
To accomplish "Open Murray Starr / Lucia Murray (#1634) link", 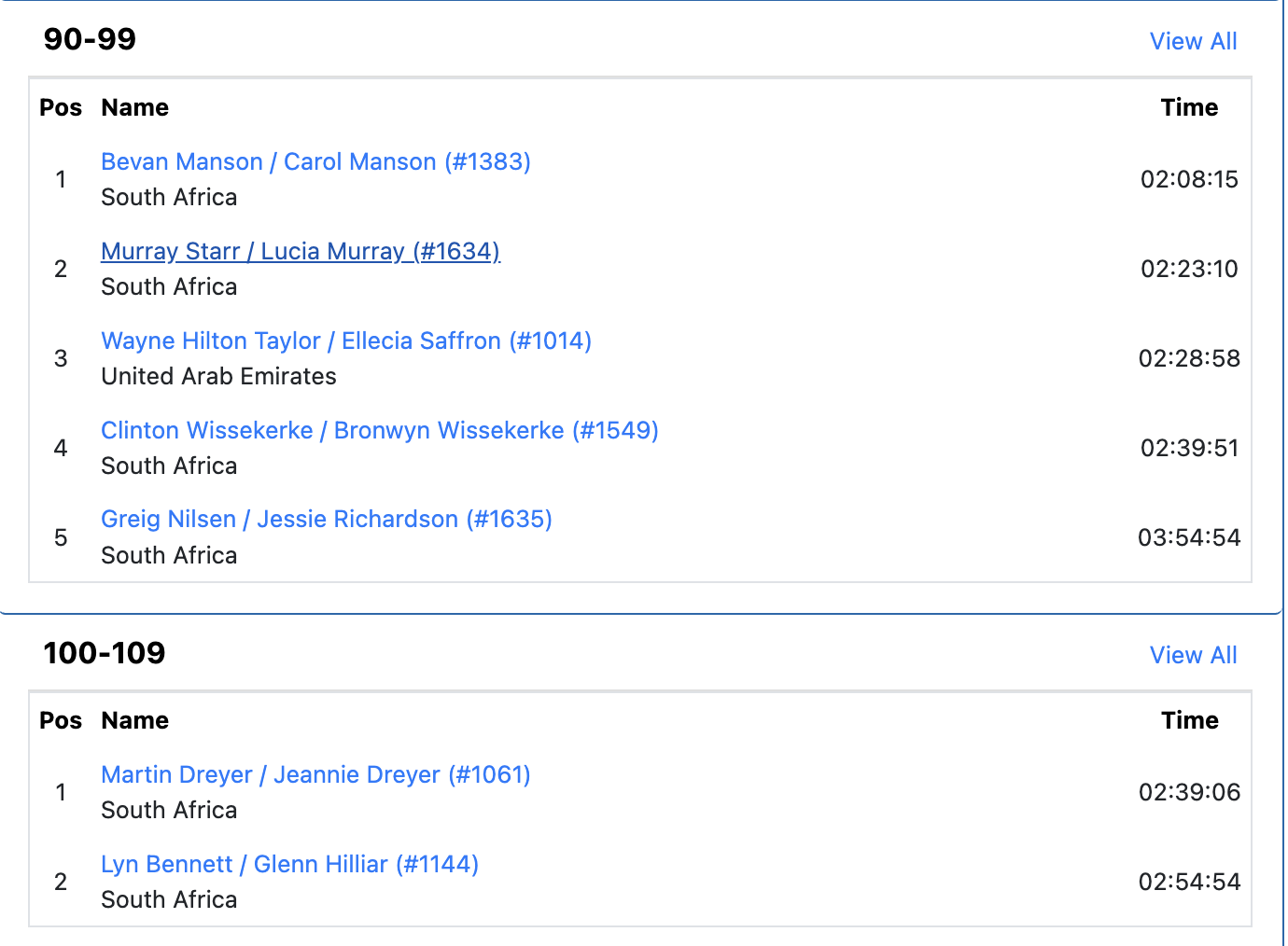I will 301,251.
